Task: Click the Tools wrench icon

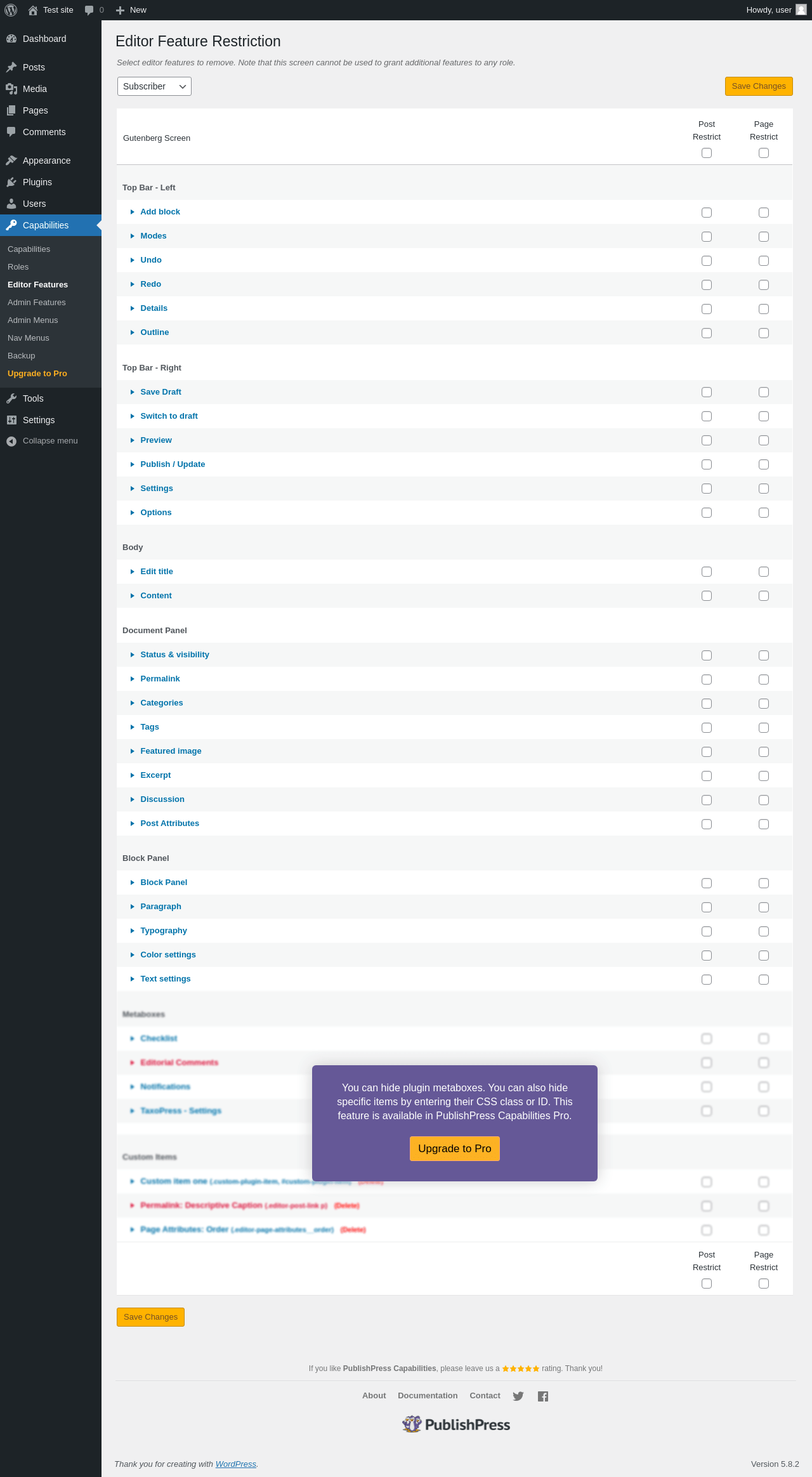Action: (11, 398)
